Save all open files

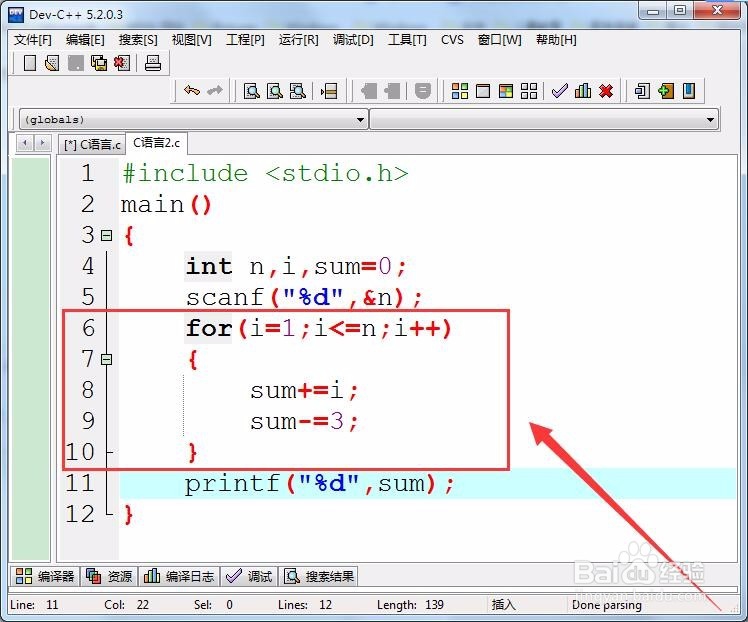point(99,63)
